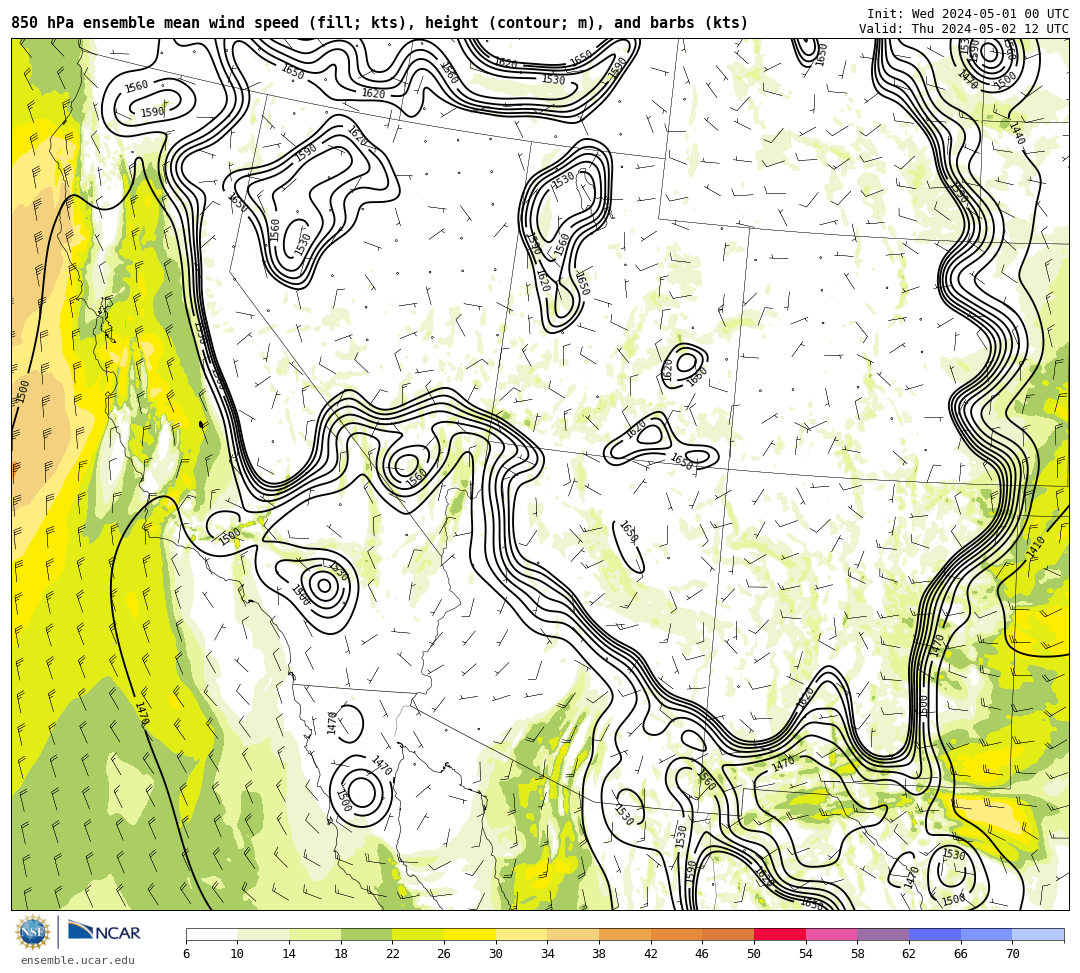
Task: Click the colorbar tick label 38
Action: point(599,954)
